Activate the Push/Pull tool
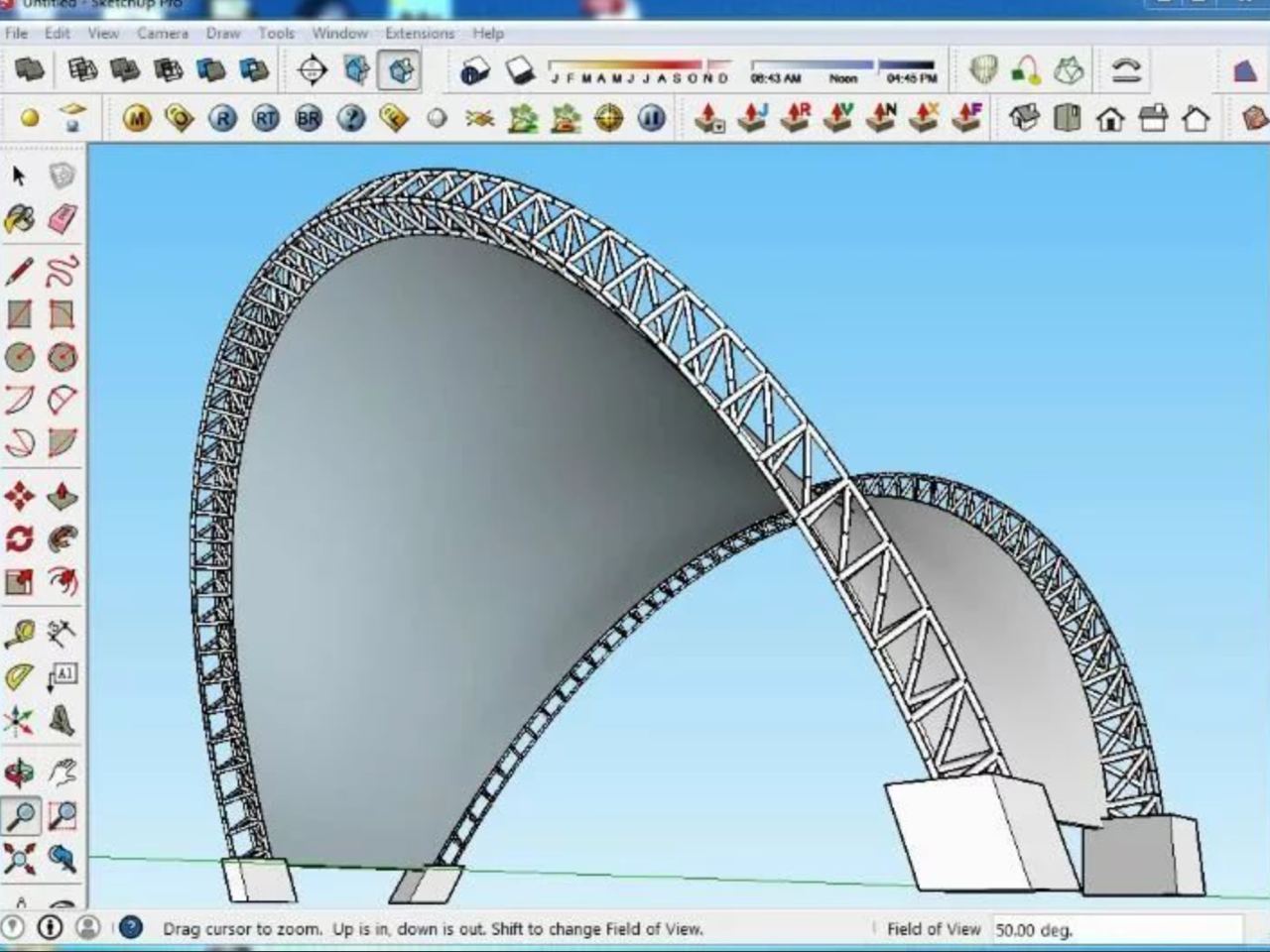This screenshot has height=952, width=1270. tap(62, 495)
